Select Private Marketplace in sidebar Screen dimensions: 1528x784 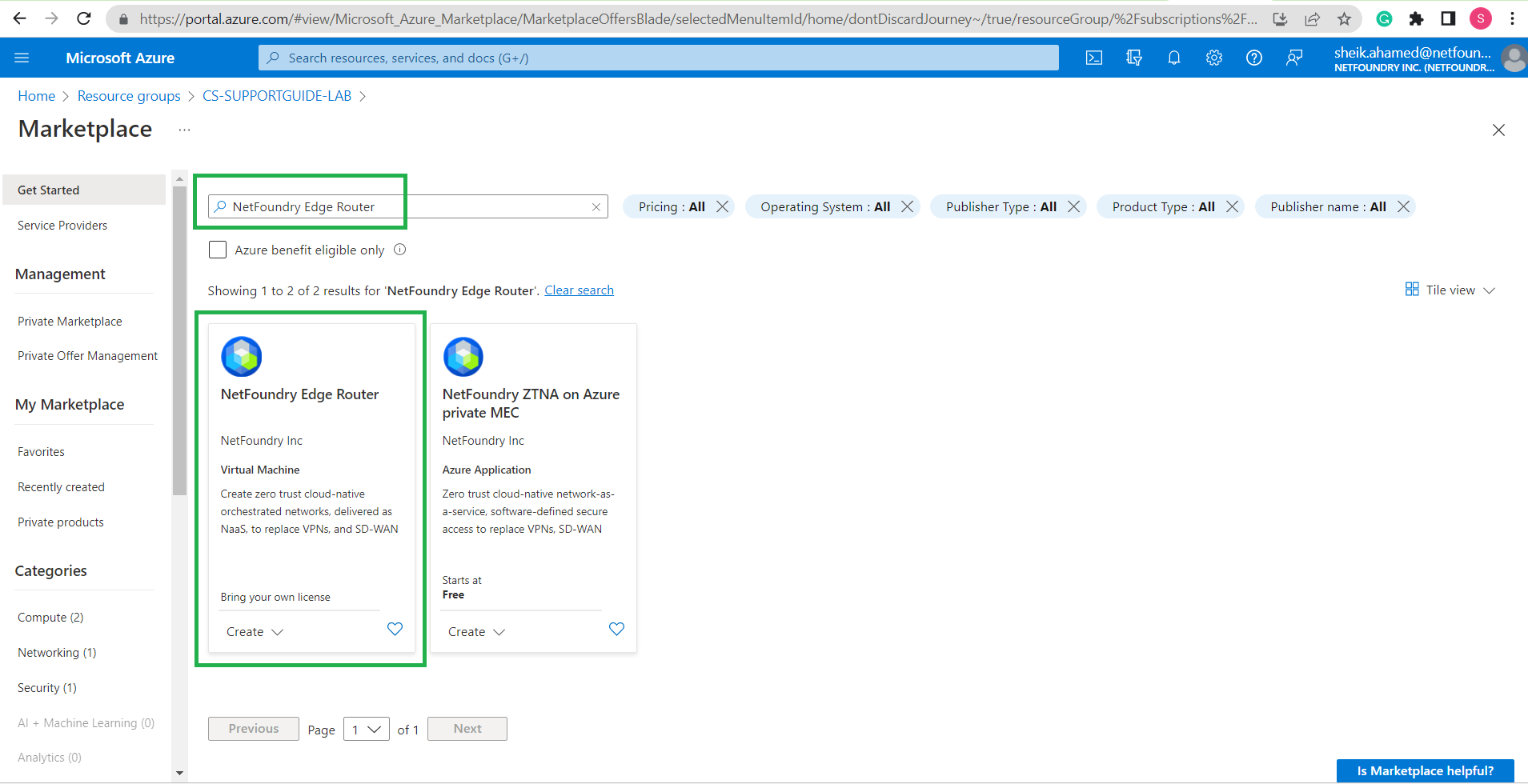click(x=70, y=322)
